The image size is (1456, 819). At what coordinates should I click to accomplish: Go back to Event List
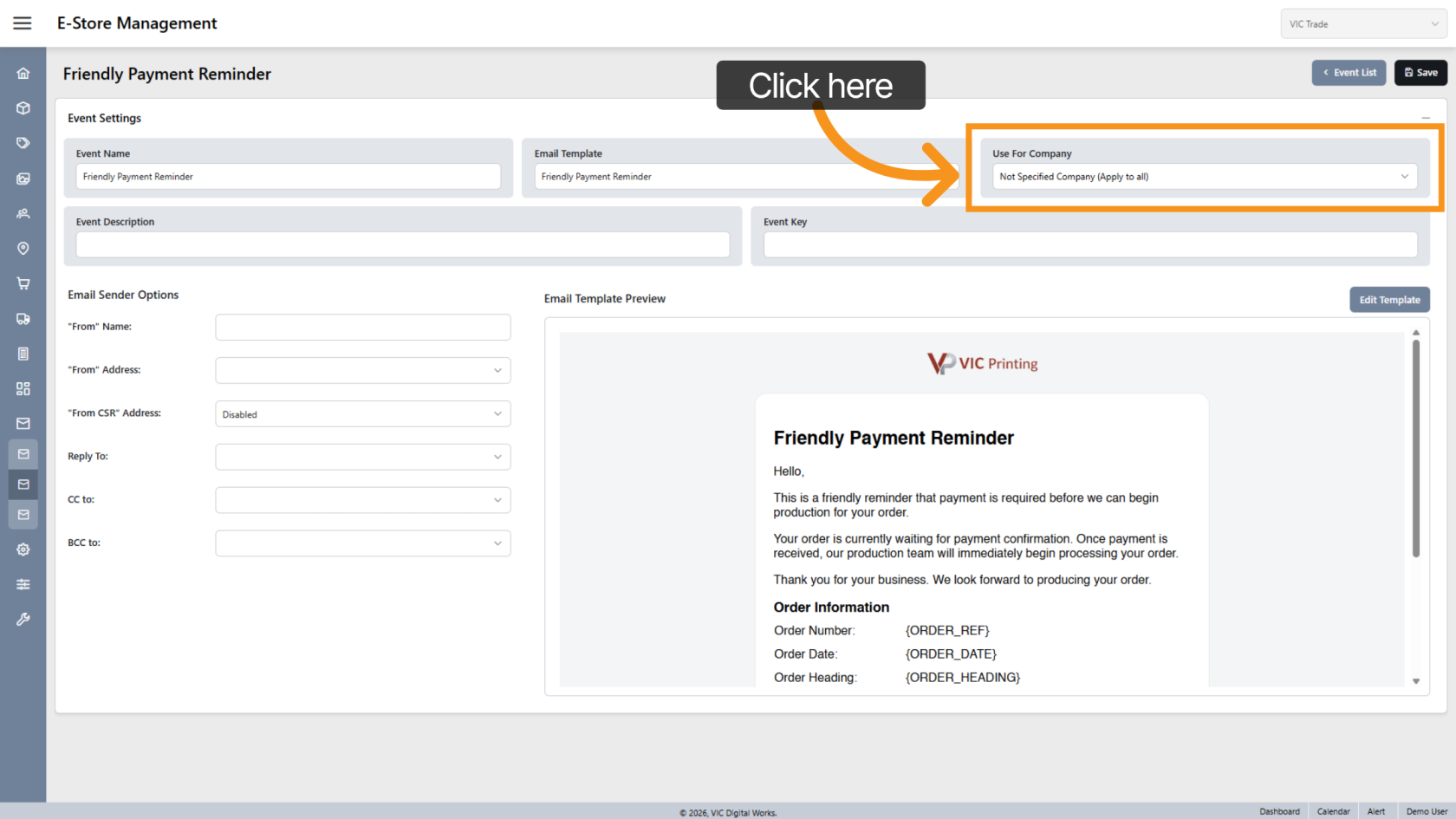coord(1349,73)
